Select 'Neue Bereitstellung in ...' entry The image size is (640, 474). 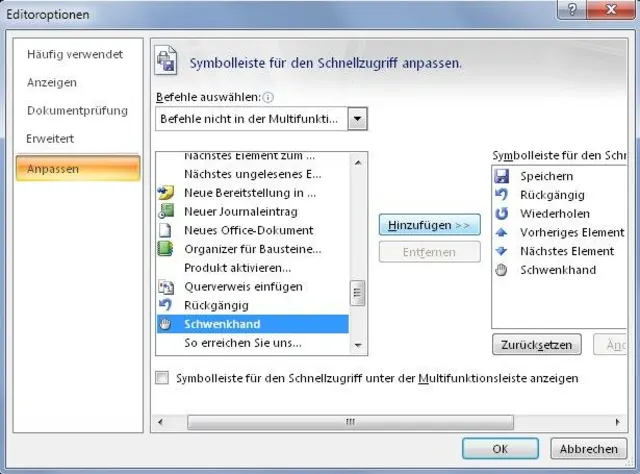coord(253,193)
